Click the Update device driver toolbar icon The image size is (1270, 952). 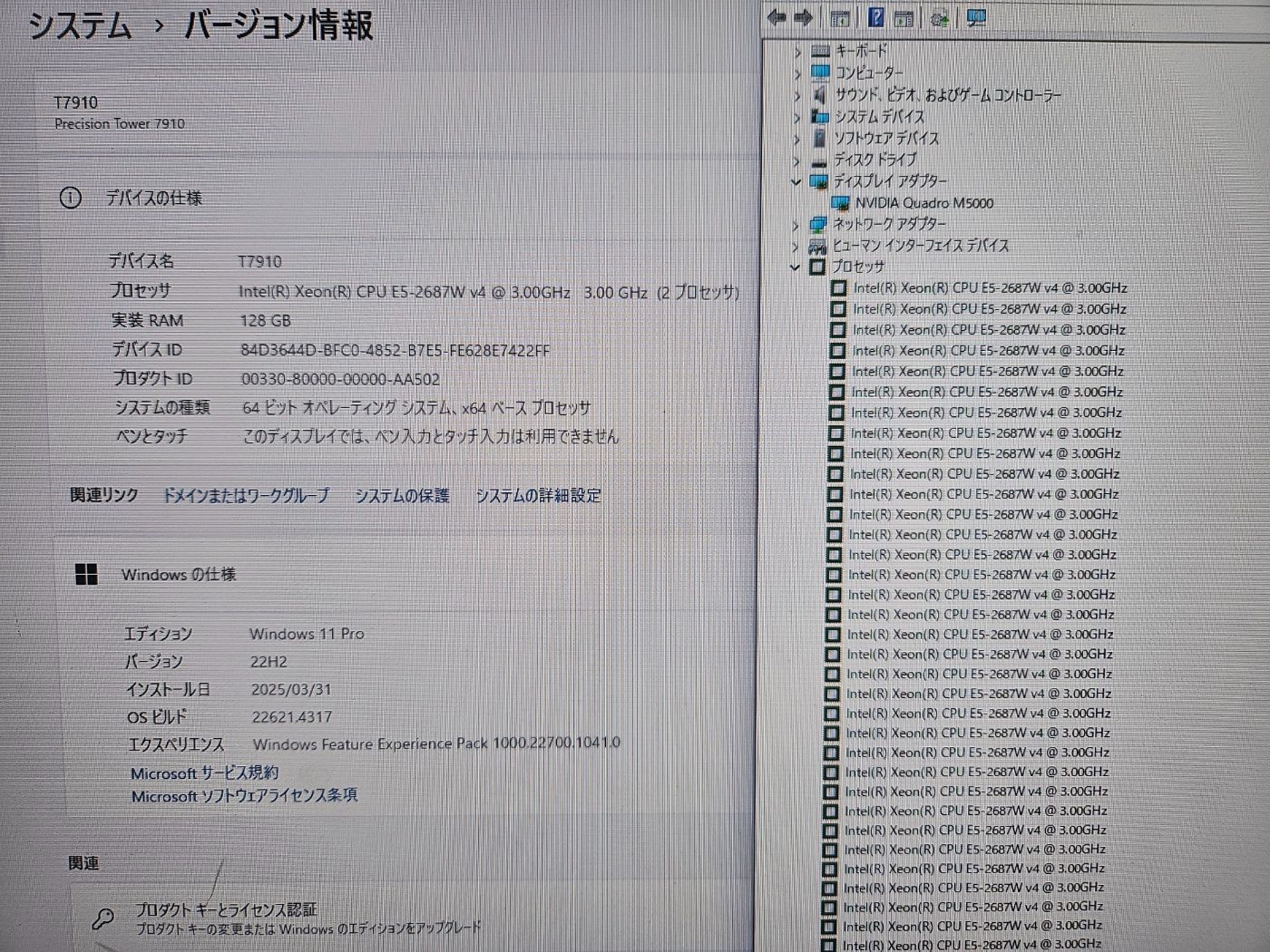[940, 17]
